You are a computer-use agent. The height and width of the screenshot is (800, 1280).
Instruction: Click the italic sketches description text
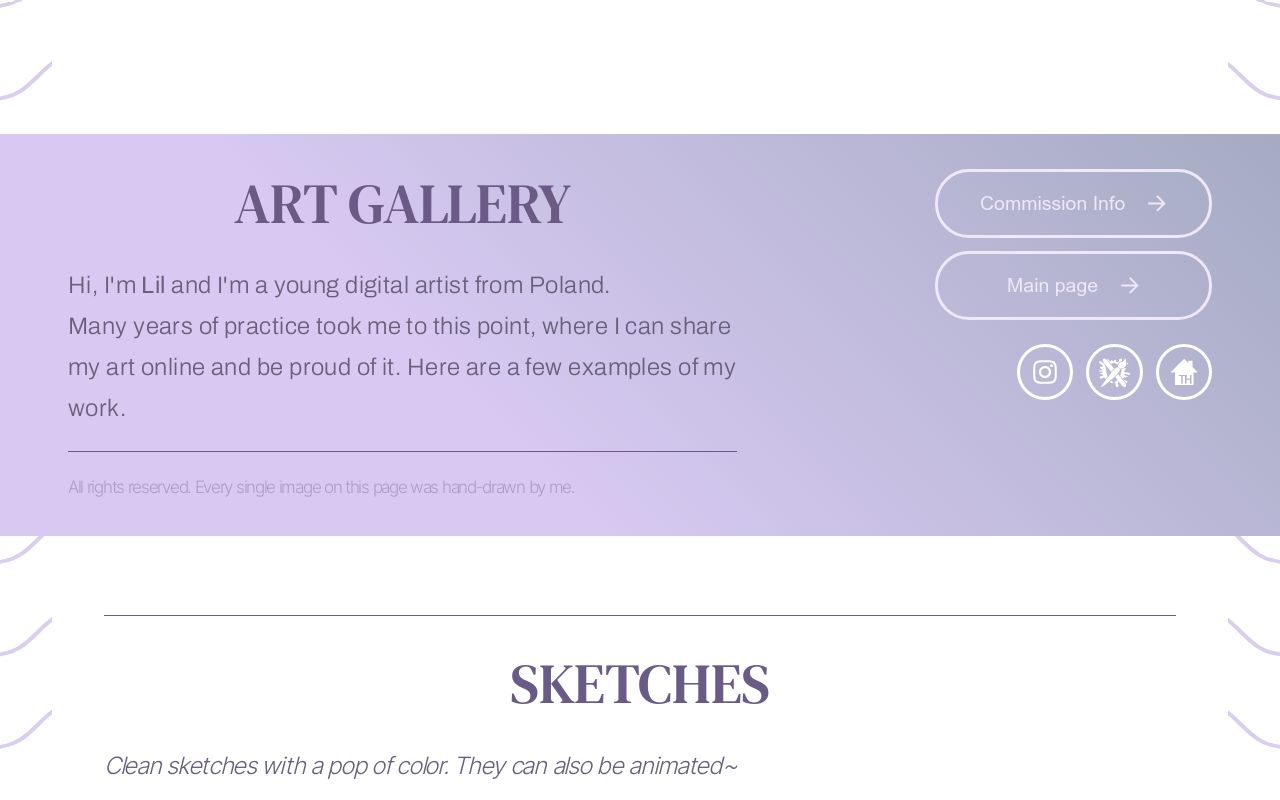[421, 765]
